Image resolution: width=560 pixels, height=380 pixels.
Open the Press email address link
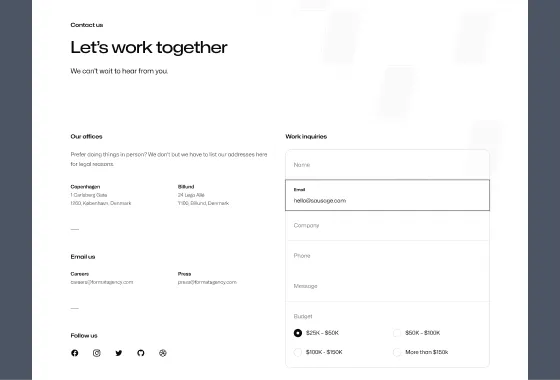tap(207, 282)
